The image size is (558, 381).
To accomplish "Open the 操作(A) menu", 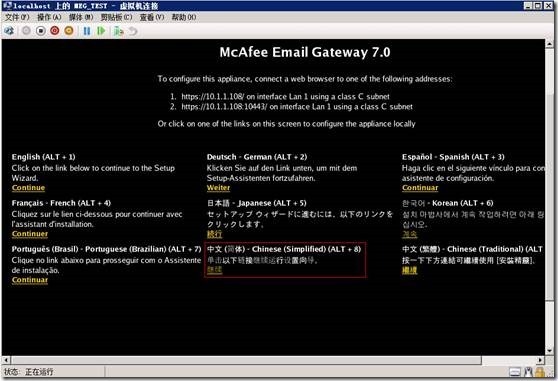I will tap(49, 17).
